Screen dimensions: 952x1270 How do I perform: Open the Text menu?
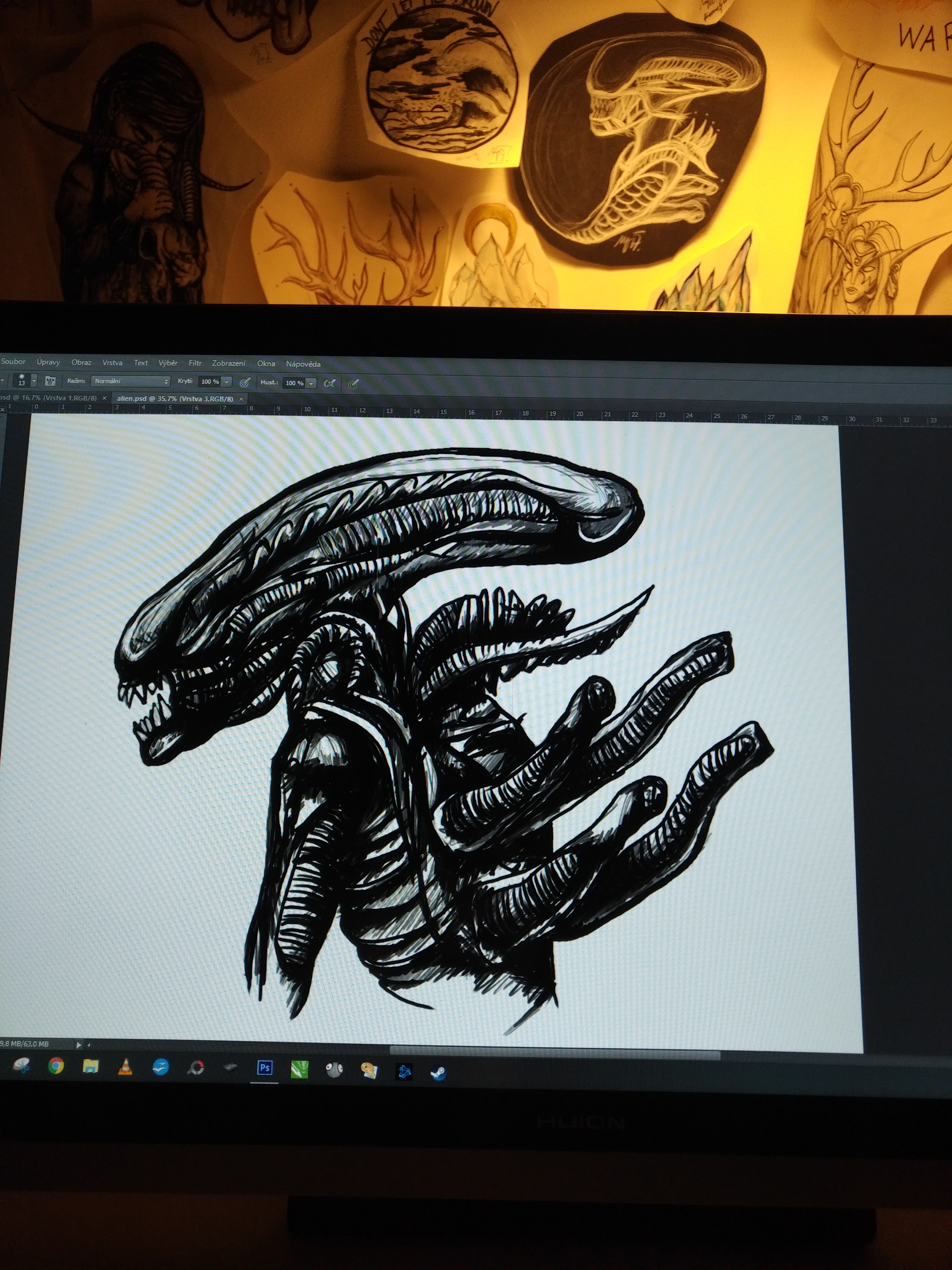click(x=141, y=363)
